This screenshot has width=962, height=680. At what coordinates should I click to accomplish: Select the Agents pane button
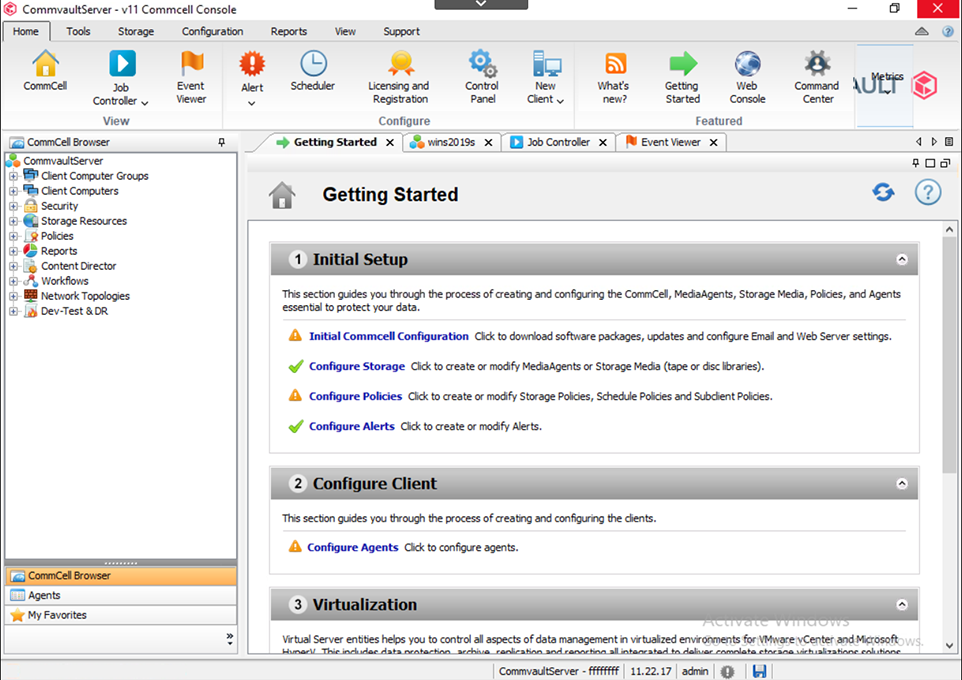(121, 595)
